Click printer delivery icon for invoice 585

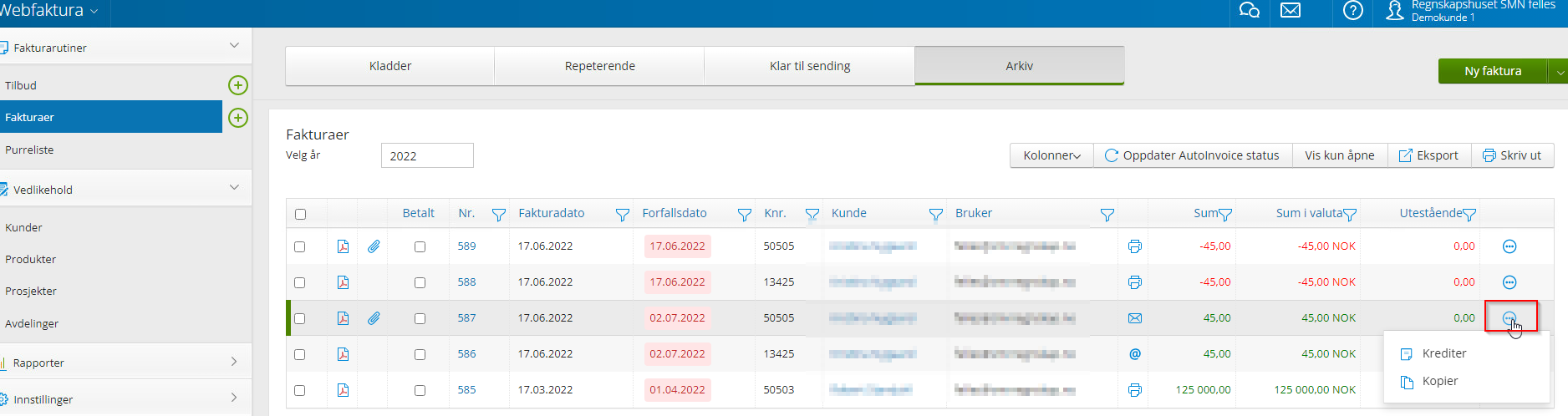coord(1134,390)
